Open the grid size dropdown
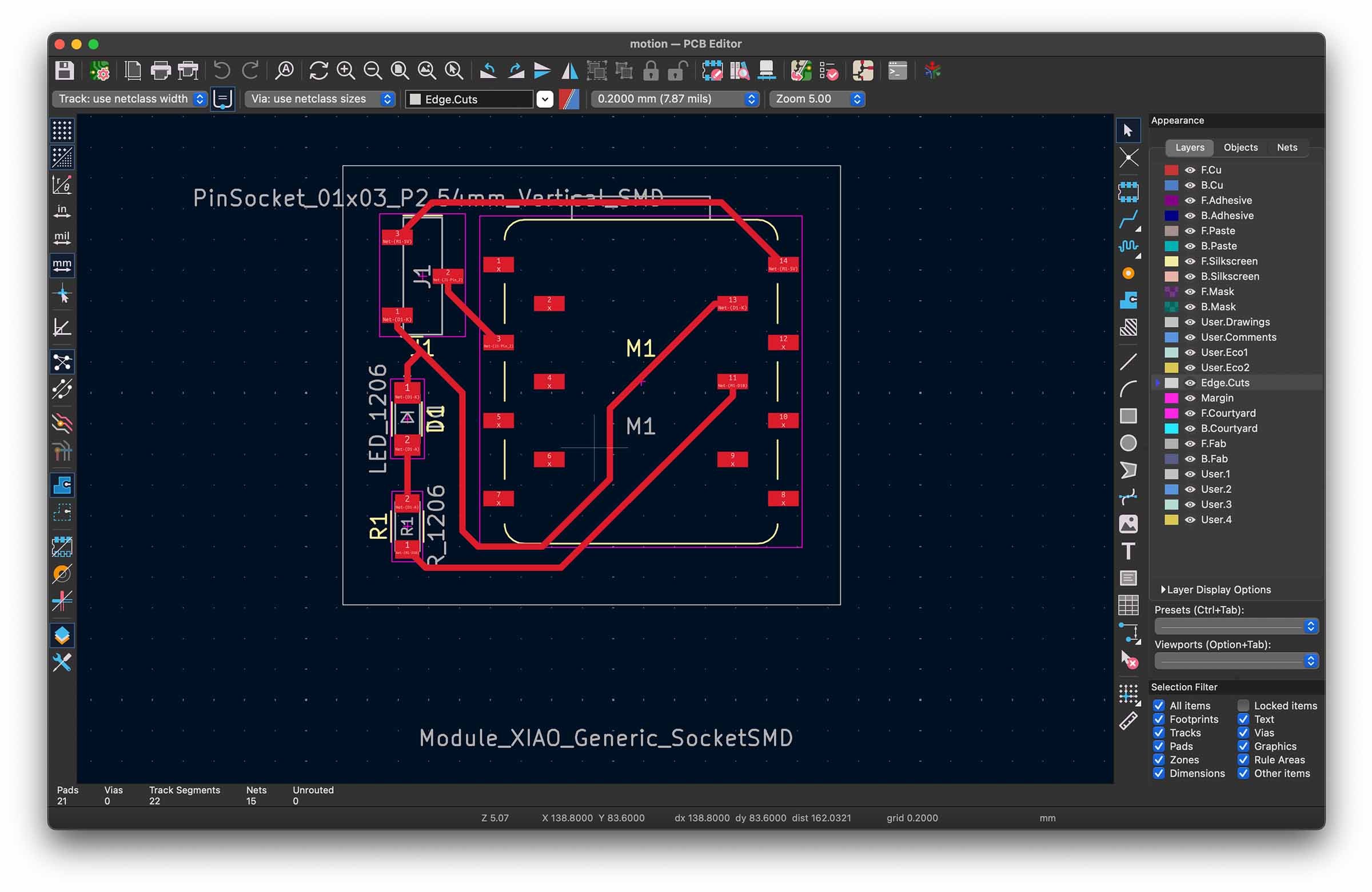The width and height of the screenshot is (1372, 892). pyautogui.click(x=675, y=99)
